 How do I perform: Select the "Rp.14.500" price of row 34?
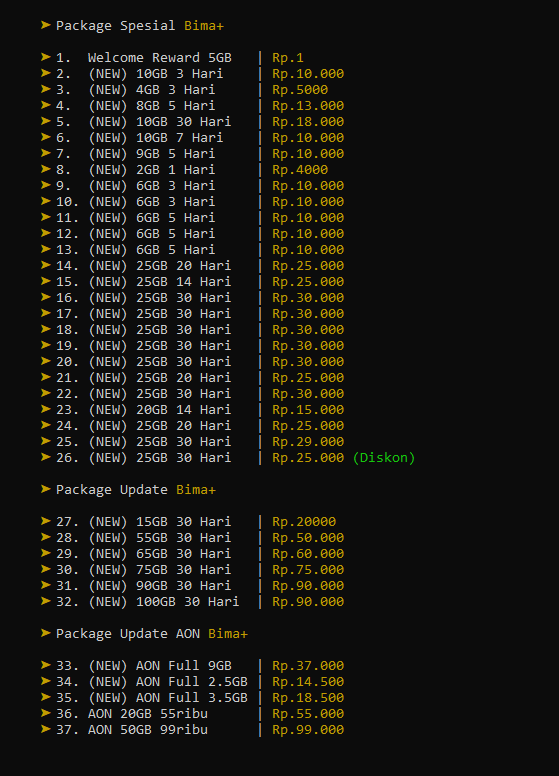point(308,682)
